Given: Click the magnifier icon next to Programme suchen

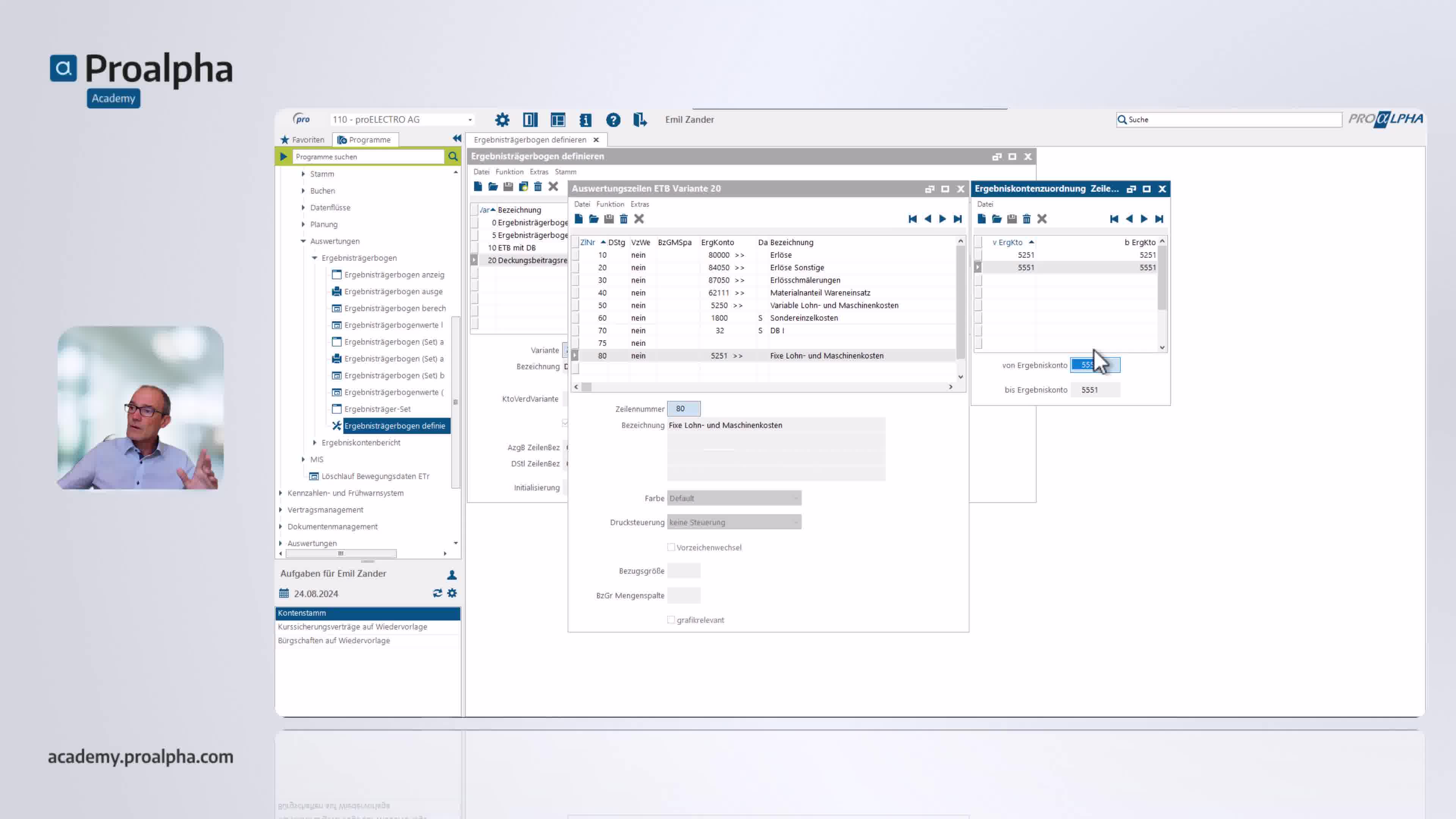Looking at the screenshot, I should click(x=453, y=157).
